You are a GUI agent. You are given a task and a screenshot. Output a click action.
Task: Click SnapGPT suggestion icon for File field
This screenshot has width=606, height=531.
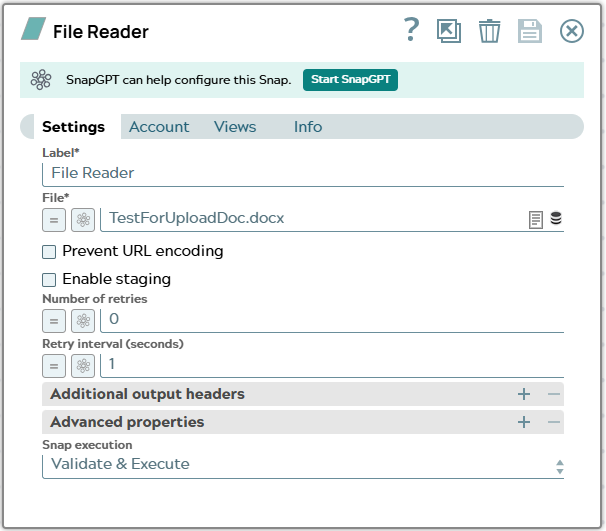83,220
